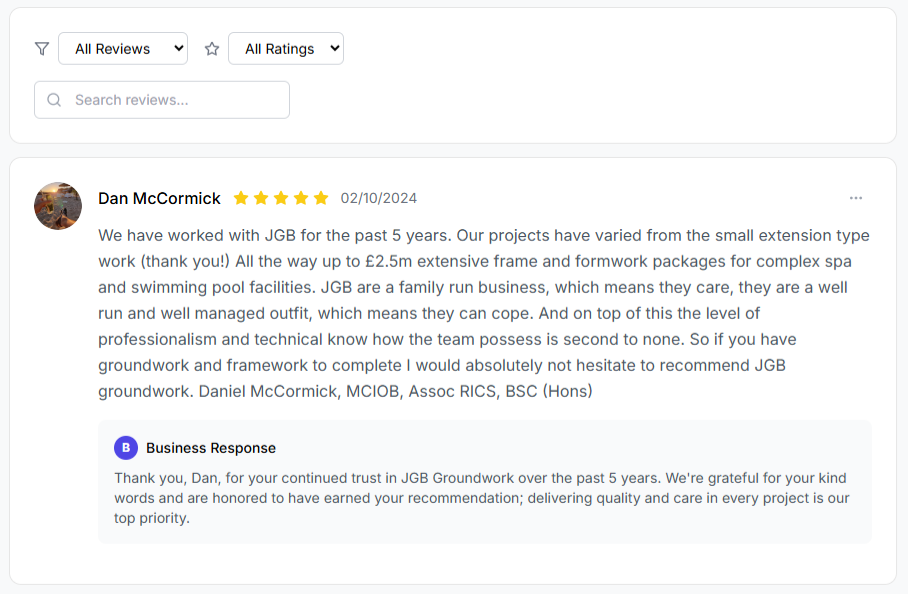Click the star icon beside All Ratings
This screenshot has height=595, width=908.
(210, 48)
